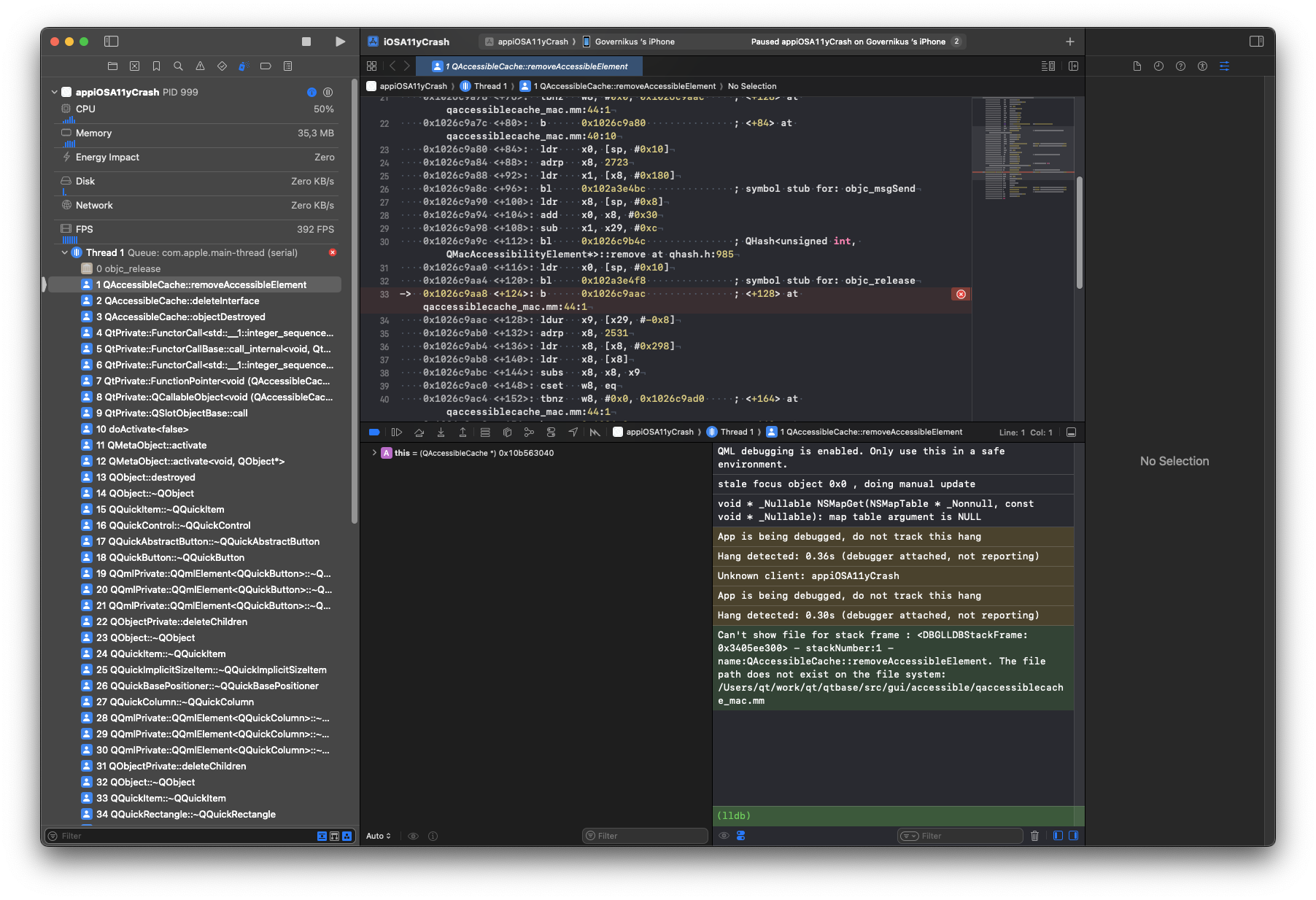Continue program execution
This screenshot has height=900, width=1316.
pyautogui.click(x=397, y=432)
